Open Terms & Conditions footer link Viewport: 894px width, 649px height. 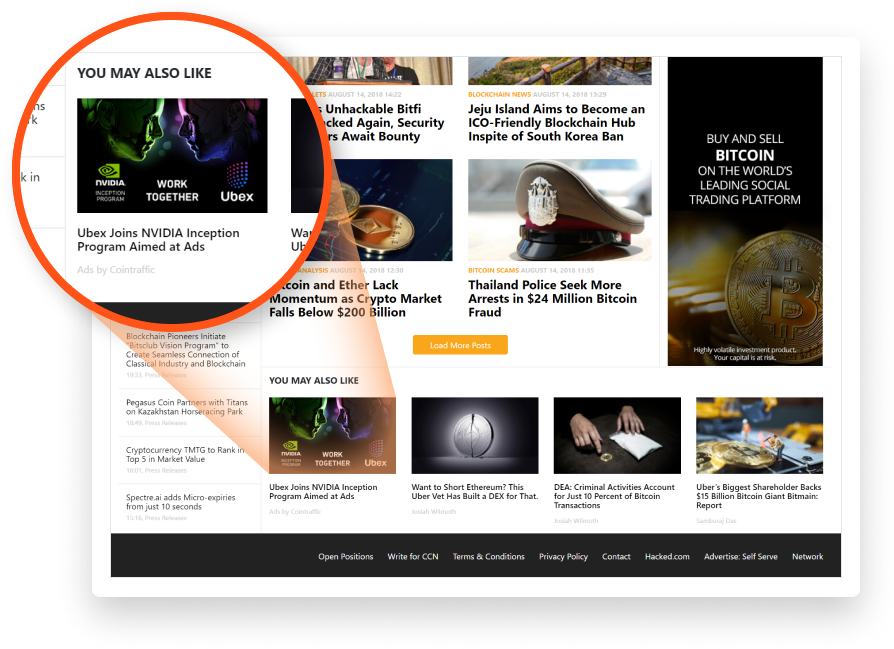[x=489, y=557]
